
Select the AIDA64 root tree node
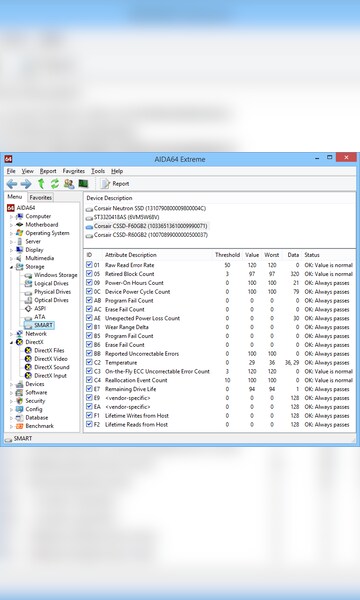coord(21,208)
